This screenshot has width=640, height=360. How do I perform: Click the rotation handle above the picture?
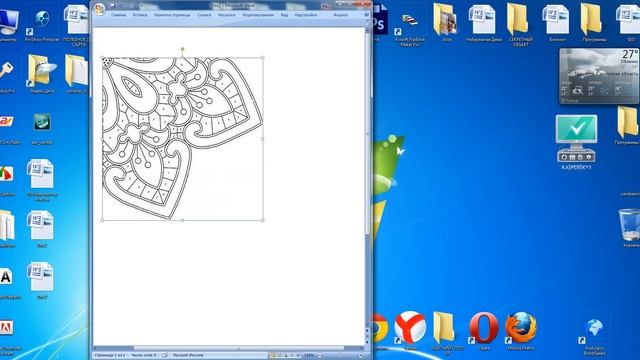(x=182, y=49)
